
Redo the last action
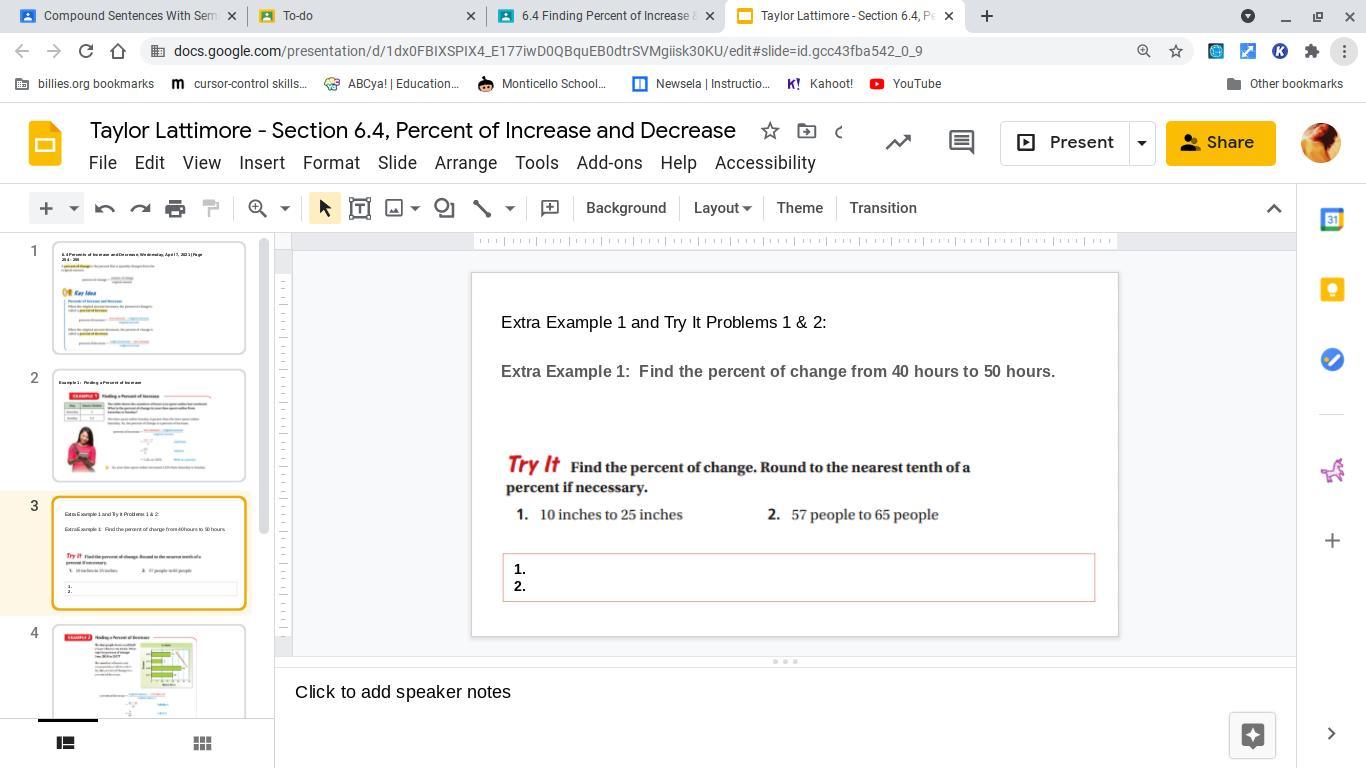coord(140,208)
